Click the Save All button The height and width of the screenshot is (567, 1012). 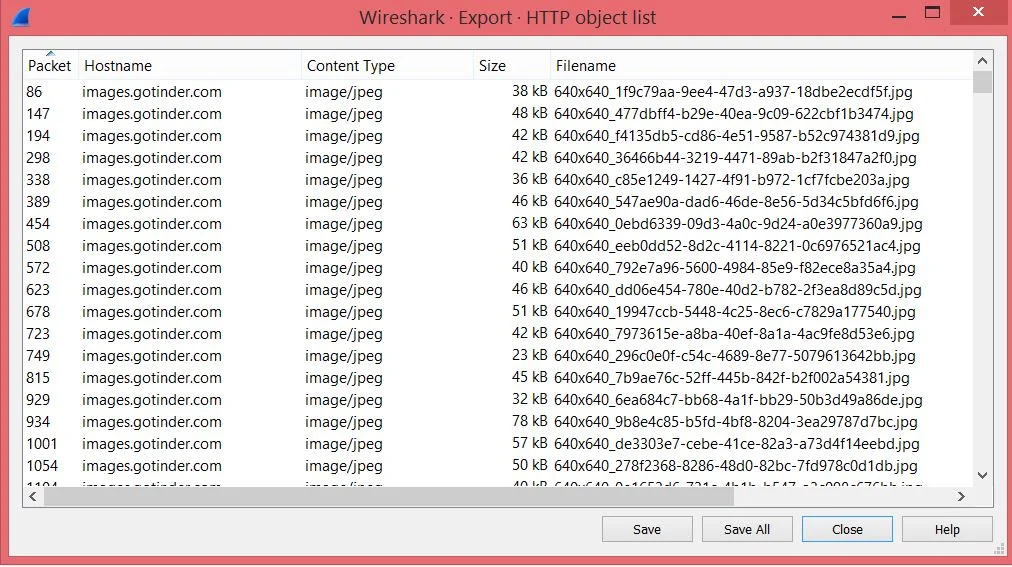[747, 530]
